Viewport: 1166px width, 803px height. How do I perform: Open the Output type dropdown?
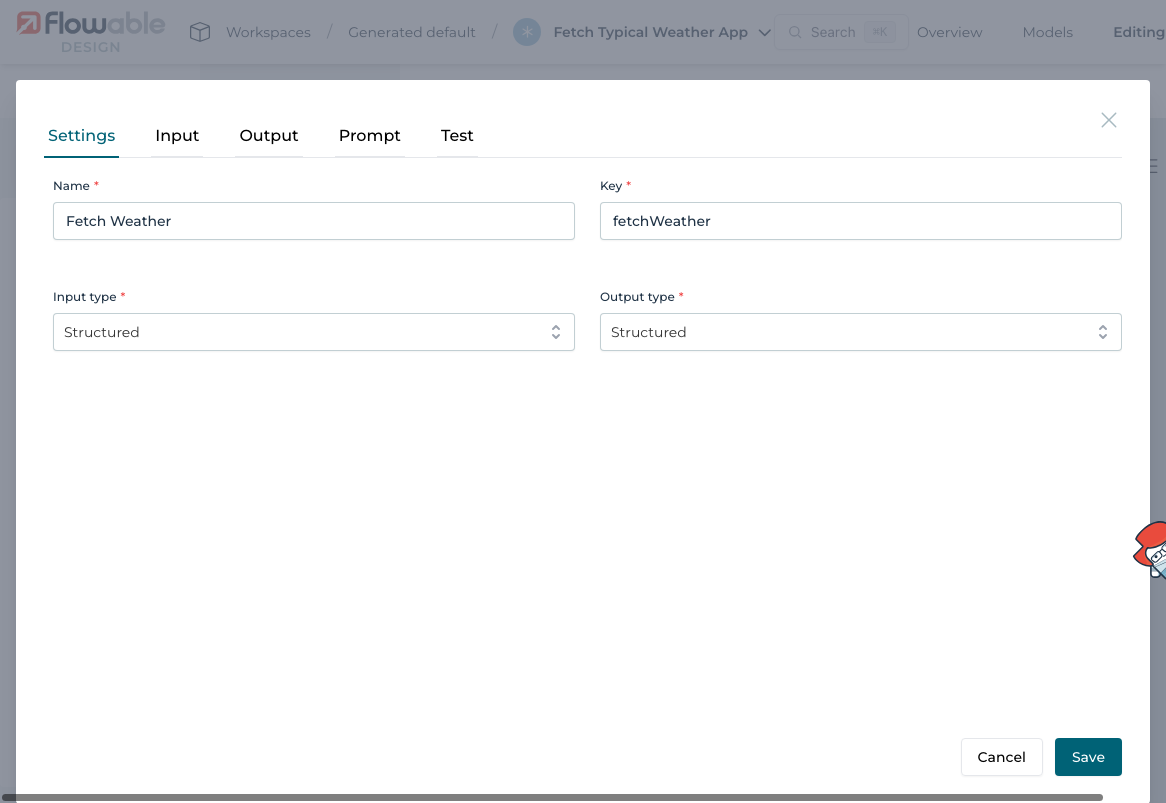point(860,331)
